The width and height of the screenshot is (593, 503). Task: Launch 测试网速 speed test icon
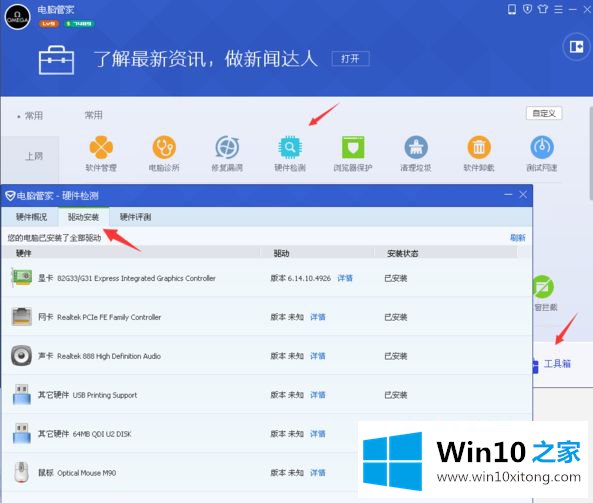pyautogui.click(x=542, y=147)
